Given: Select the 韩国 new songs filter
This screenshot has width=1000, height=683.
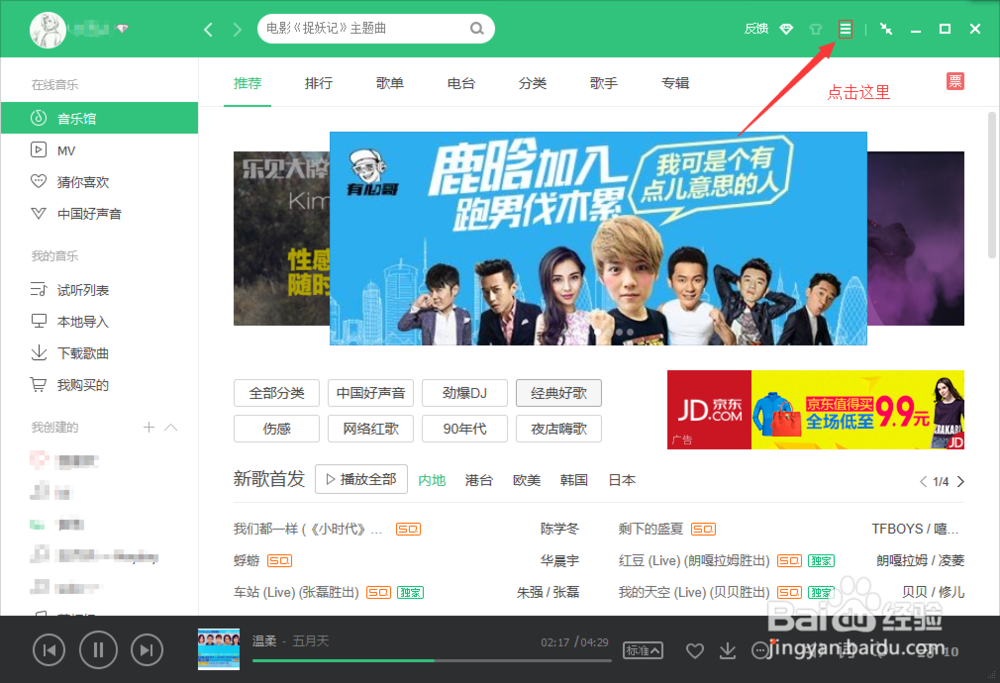Looking at the screenshot, I should coord(574,480).
